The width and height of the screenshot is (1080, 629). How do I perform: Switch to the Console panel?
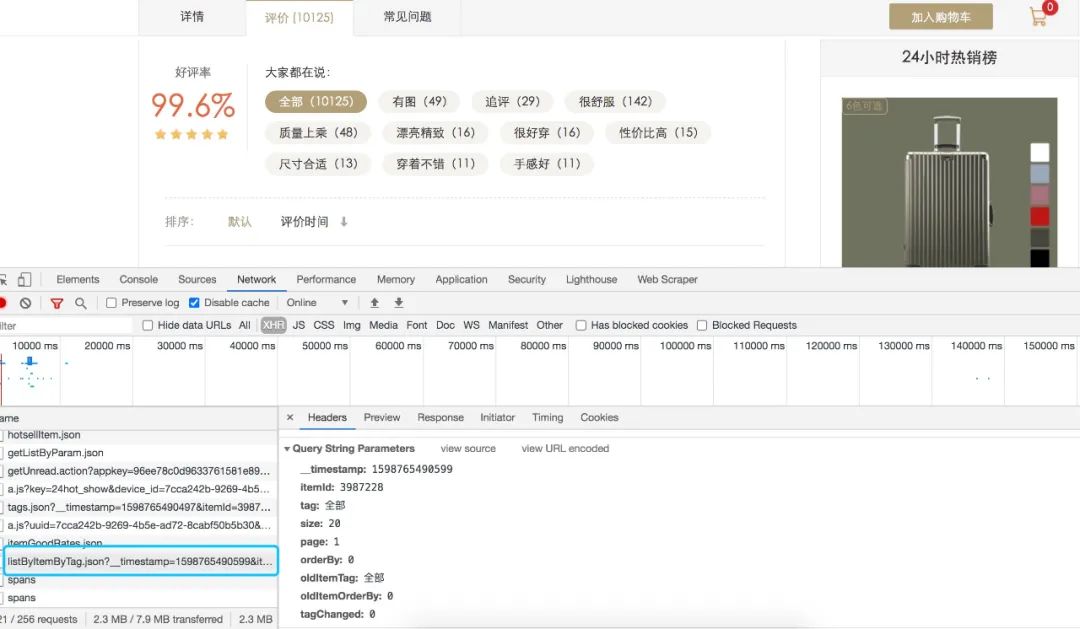pos(138,279)
